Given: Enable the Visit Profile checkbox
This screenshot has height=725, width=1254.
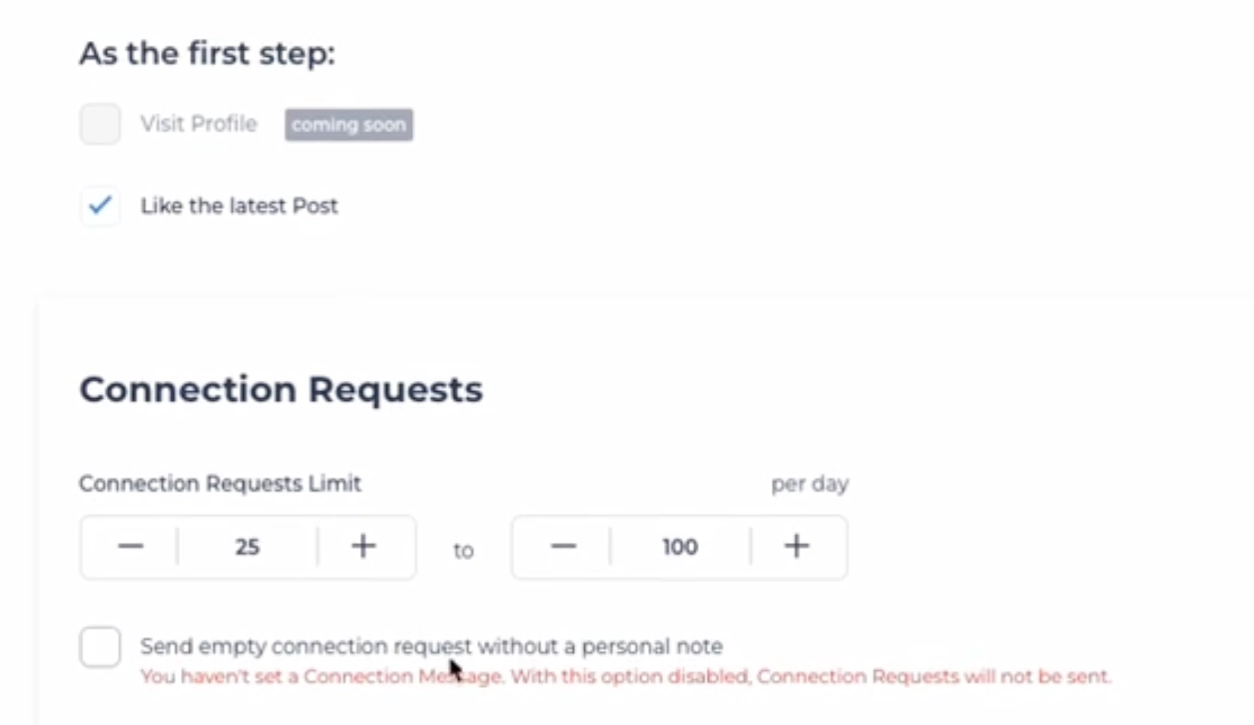Looking at the screenshot, I should [99, 123].
